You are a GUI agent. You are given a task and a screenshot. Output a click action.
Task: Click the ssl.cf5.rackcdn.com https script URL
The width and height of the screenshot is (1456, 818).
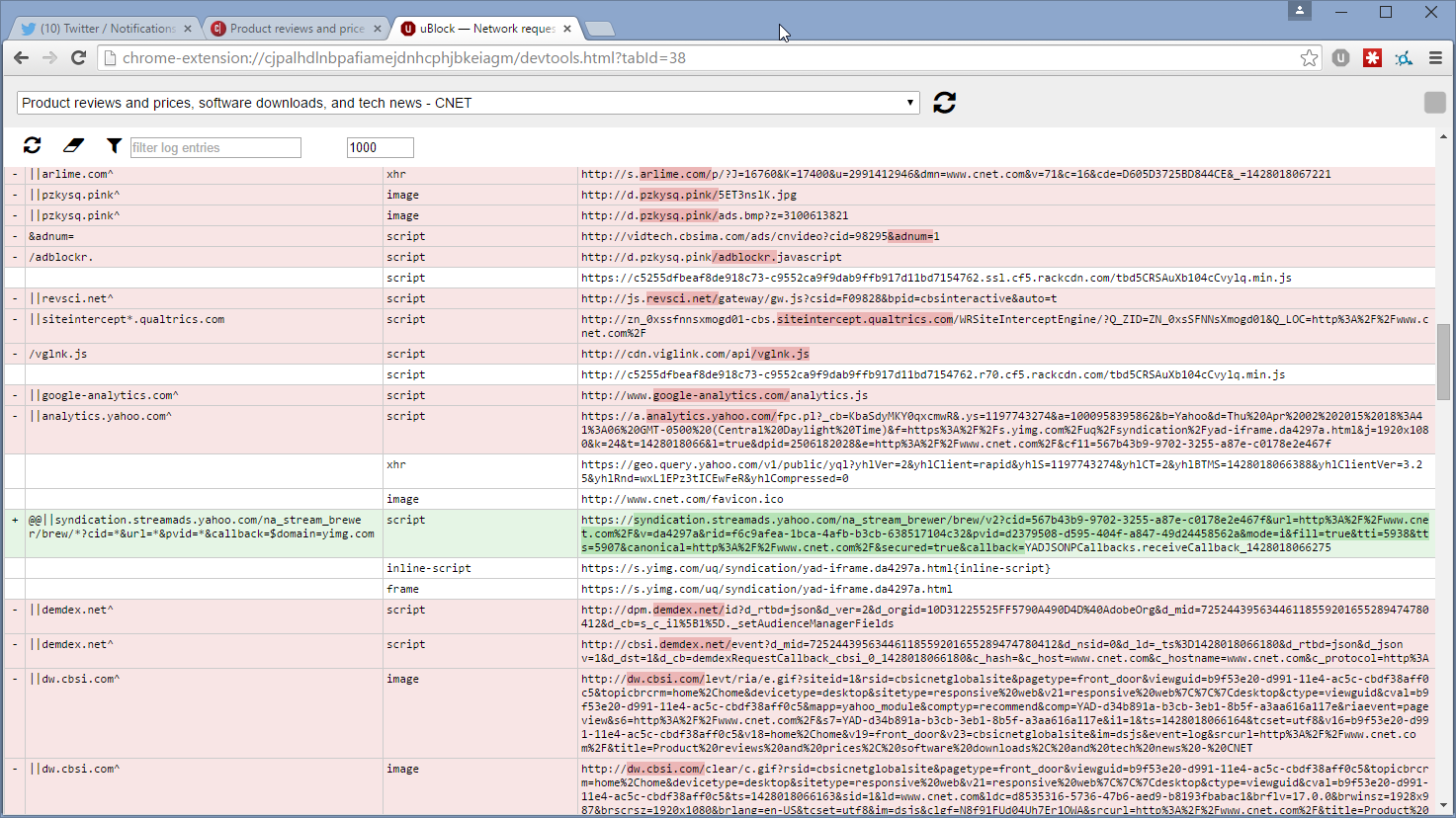click(x=936, y=278)
